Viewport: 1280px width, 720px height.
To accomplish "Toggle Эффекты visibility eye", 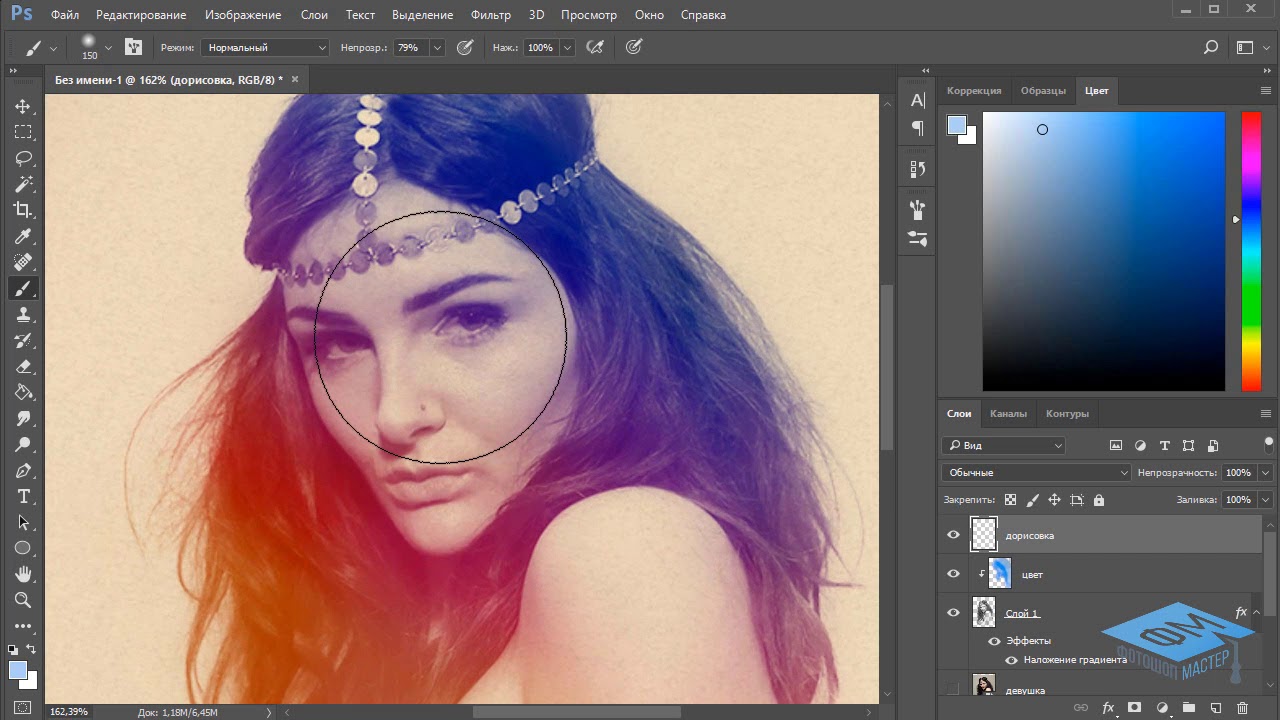I will click(994, 641).
